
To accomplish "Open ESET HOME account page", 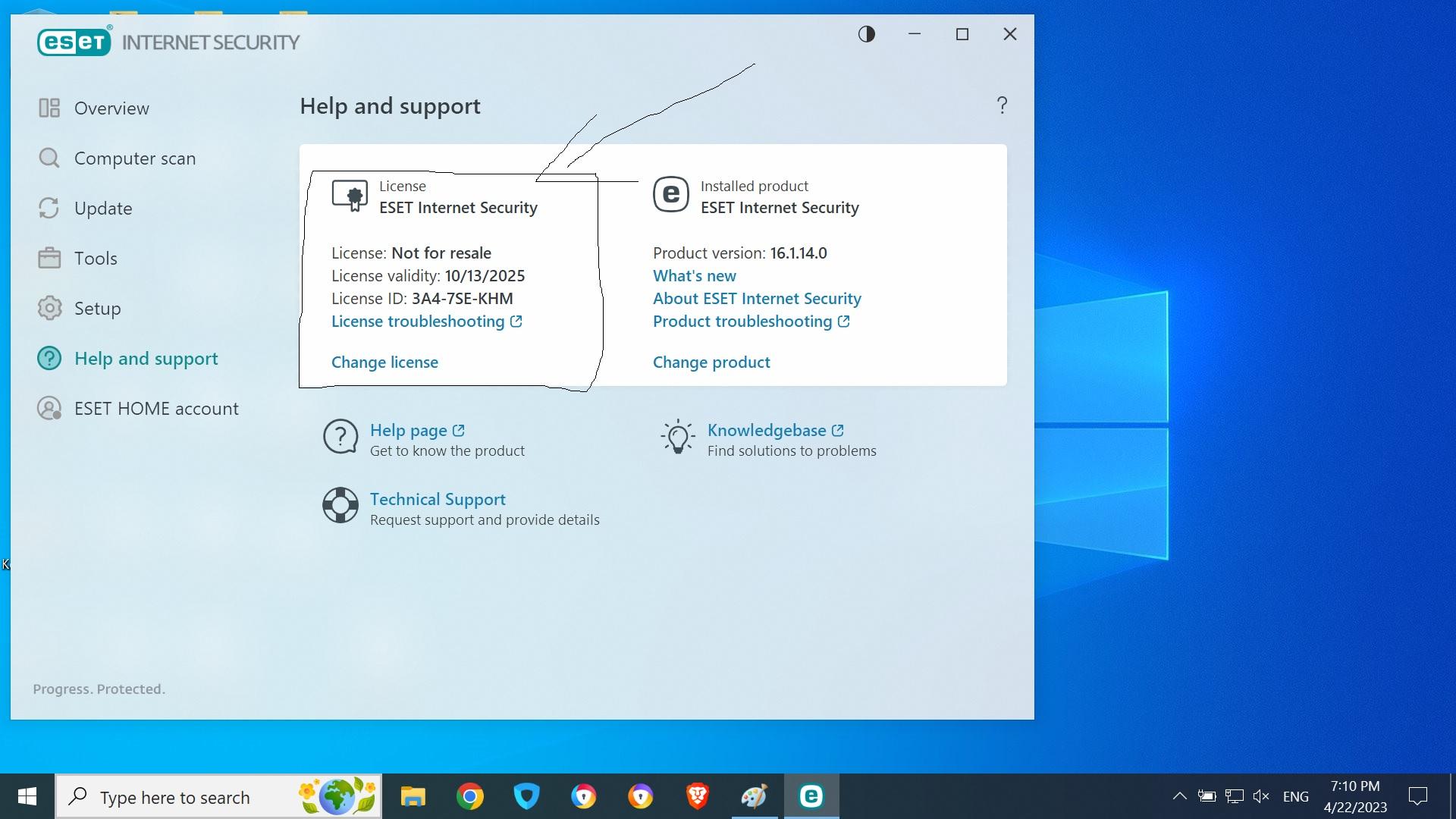I will point(156,409).
